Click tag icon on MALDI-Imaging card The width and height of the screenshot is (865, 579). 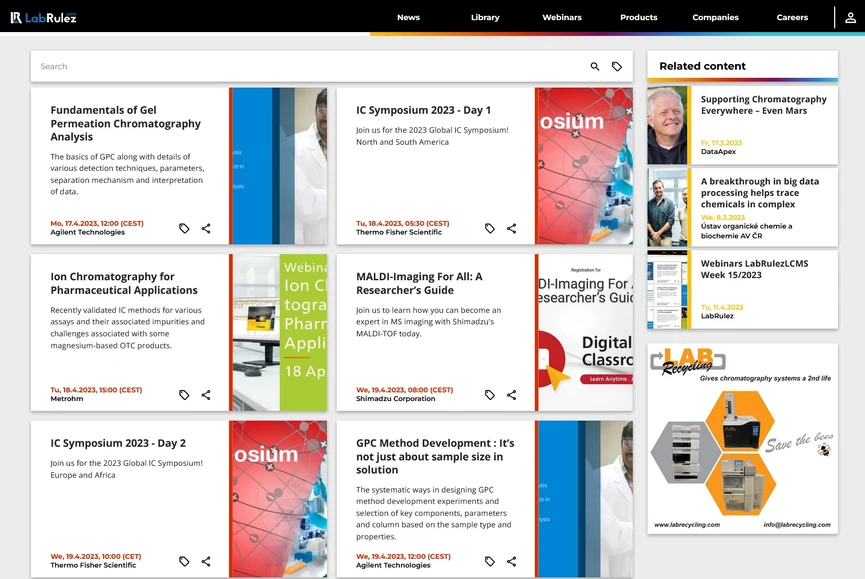490,395
